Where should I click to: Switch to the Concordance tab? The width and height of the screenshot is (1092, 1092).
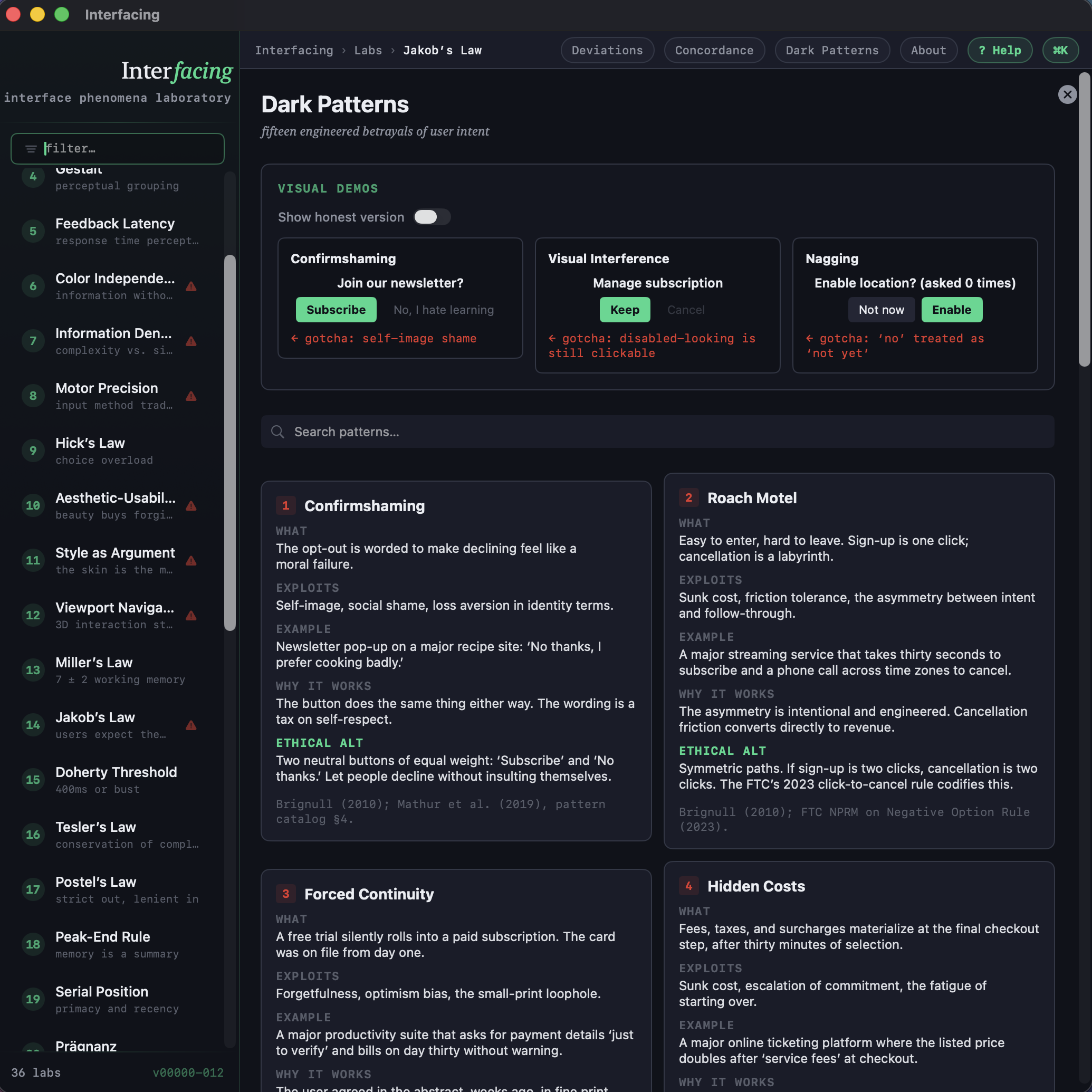coord(713,50)
